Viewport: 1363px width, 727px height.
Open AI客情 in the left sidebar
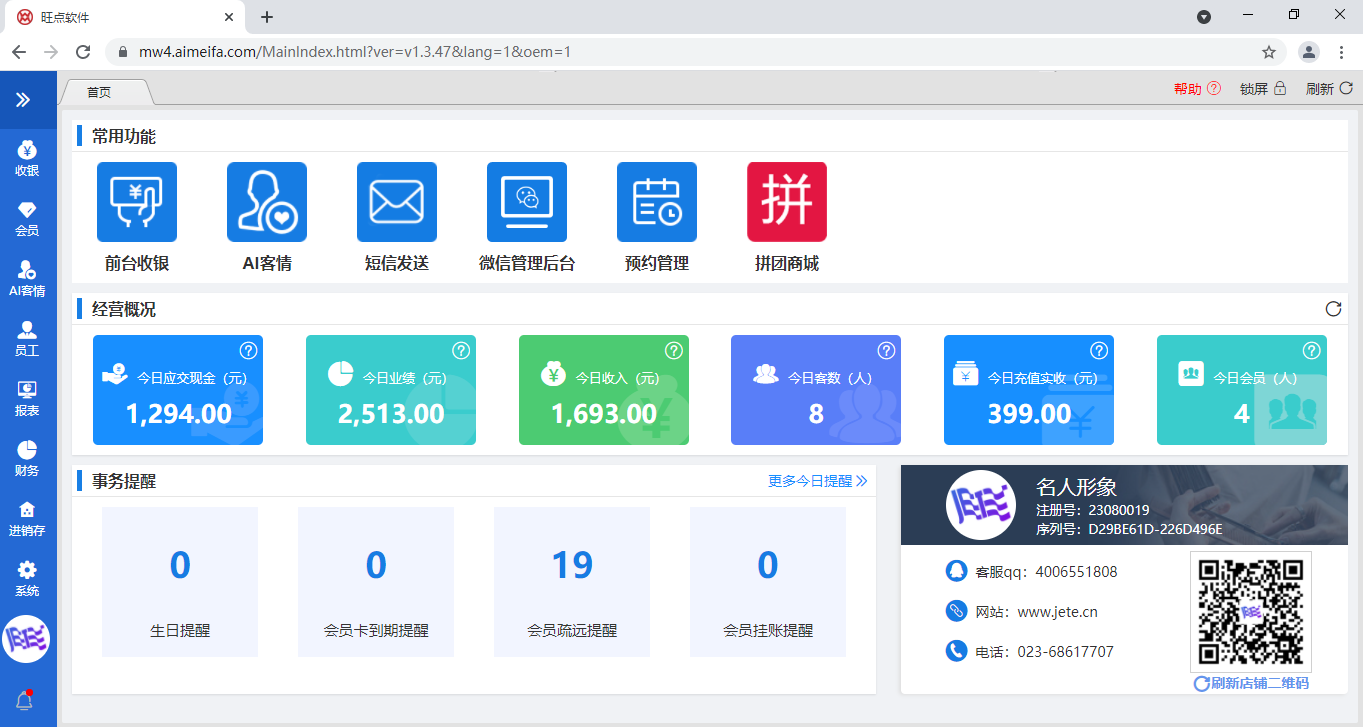pos(27,280)
